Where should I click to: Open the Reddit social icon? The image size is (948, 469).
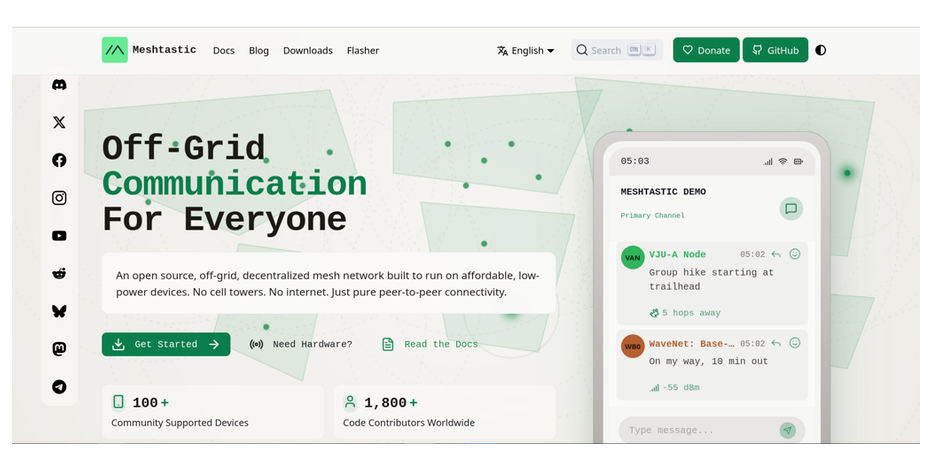pos(59,273)
